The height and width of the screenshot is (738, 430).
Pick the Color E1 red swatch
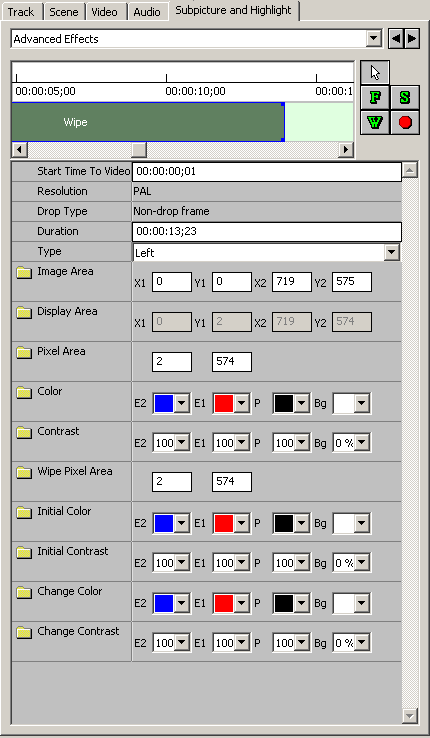[x=224, y=403]
